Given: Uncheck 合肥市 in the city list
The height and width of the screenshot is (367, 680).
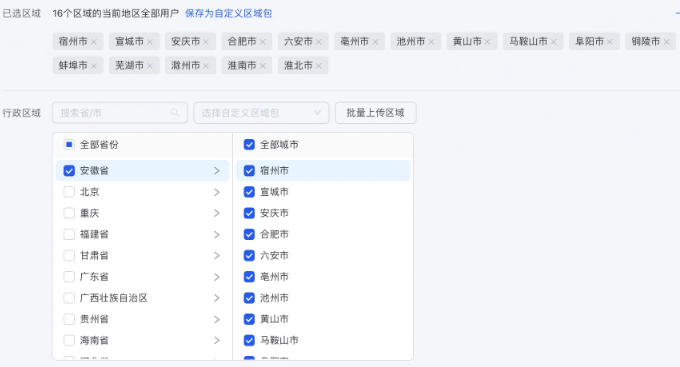Looking at the screenshot, I should [x=249, y=234].
